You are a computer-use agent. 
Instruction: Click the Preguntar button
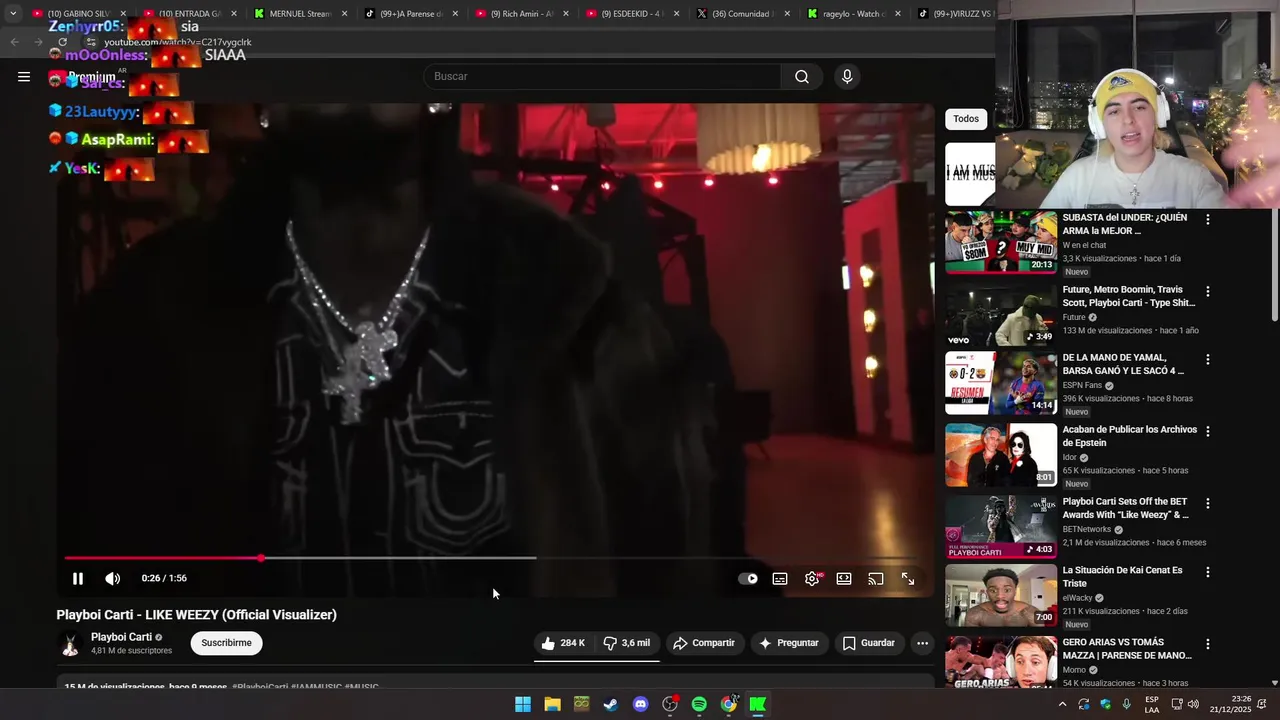click(789, 643)
